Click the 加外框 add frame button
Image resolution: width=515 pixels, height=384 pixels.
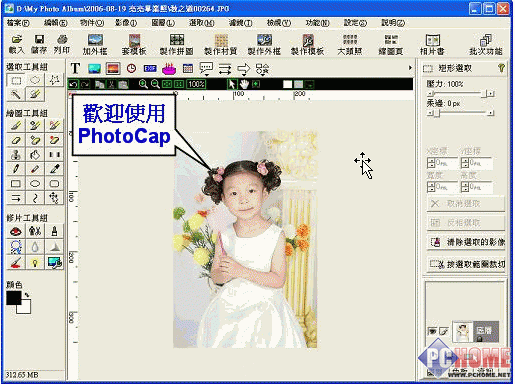95,44
